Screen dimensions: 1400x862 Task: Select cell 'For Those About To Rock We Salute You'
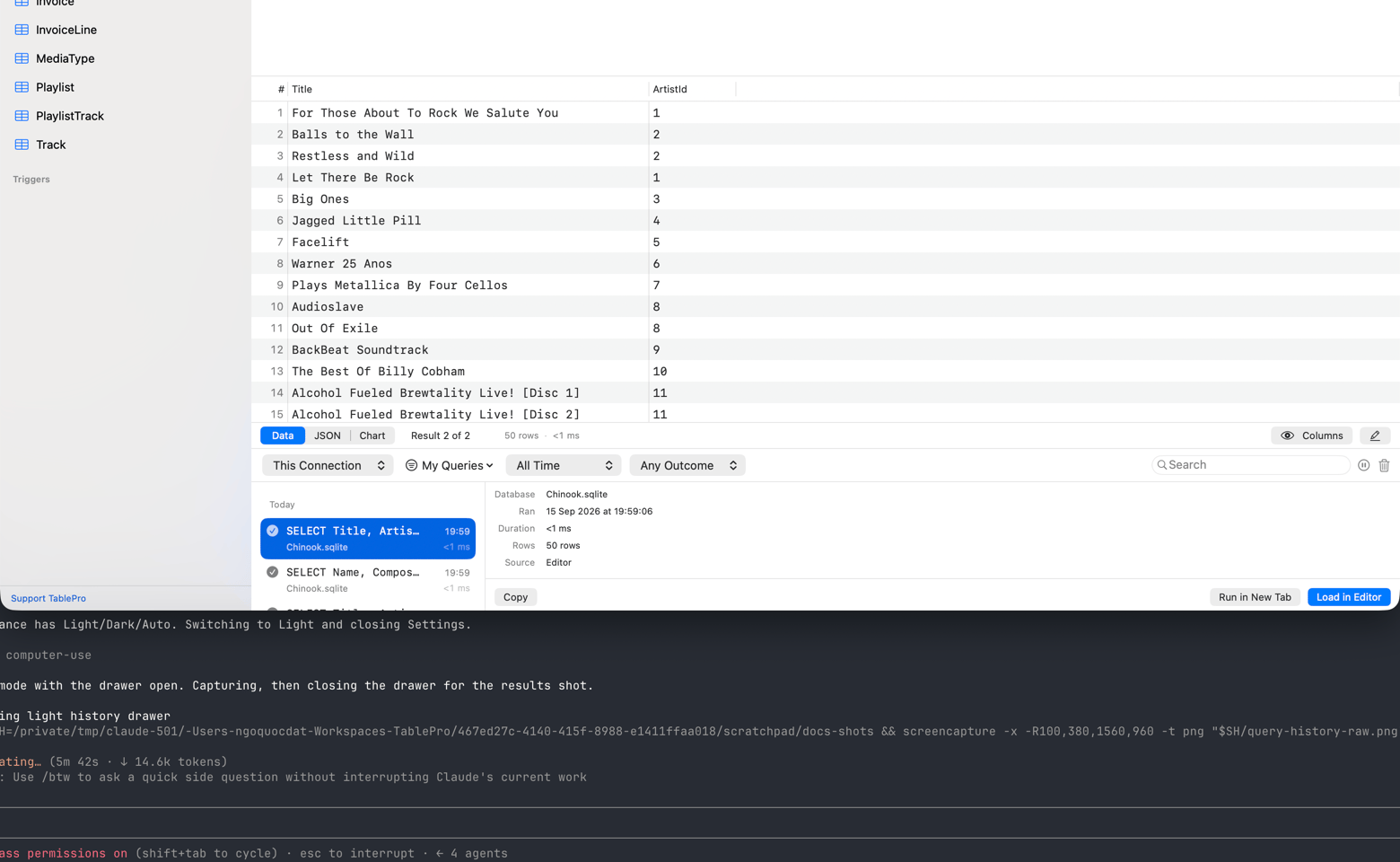click(468, 113)
